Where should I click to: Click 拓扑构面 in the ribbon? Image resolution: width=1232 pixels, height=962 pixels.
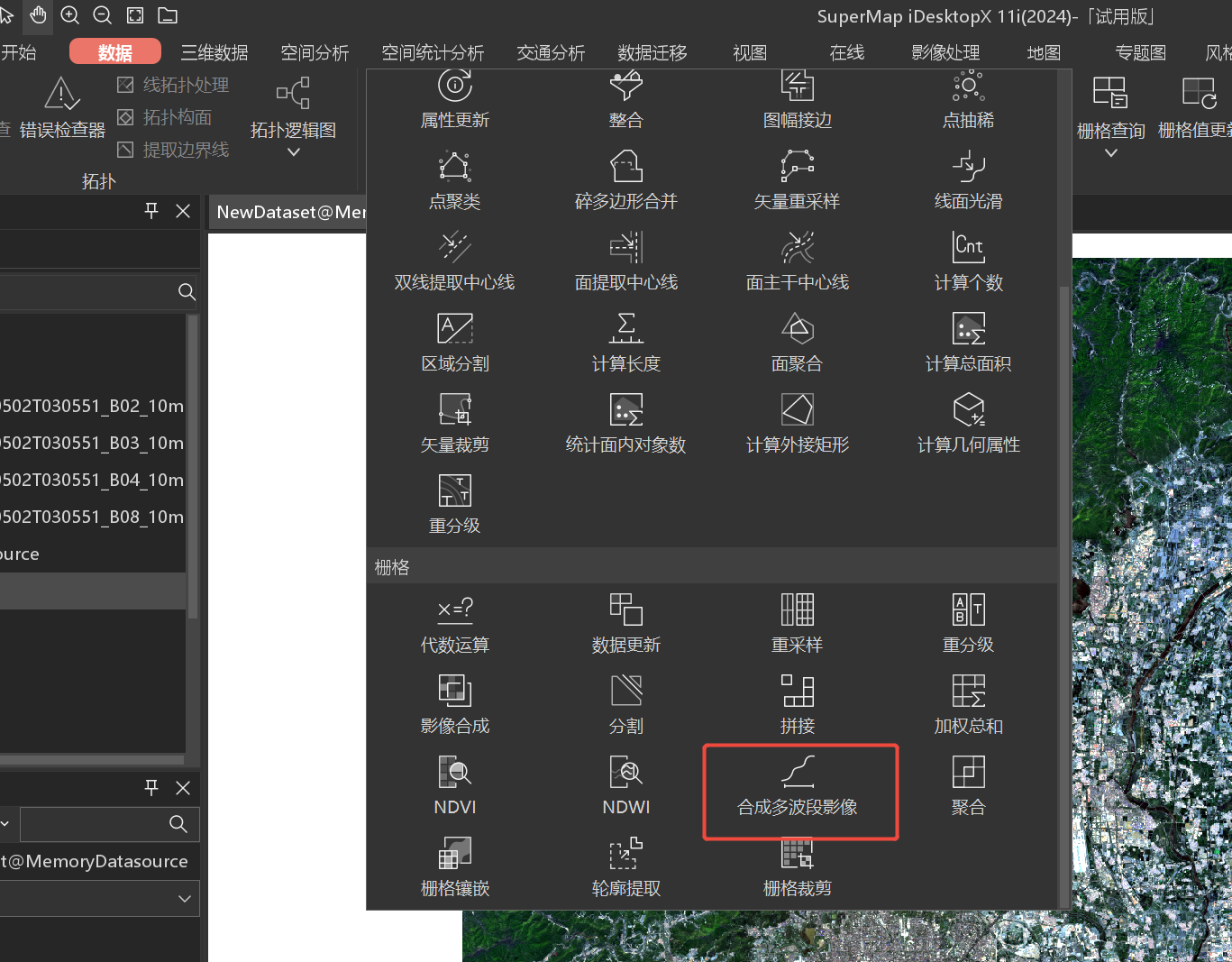(165, 117)
